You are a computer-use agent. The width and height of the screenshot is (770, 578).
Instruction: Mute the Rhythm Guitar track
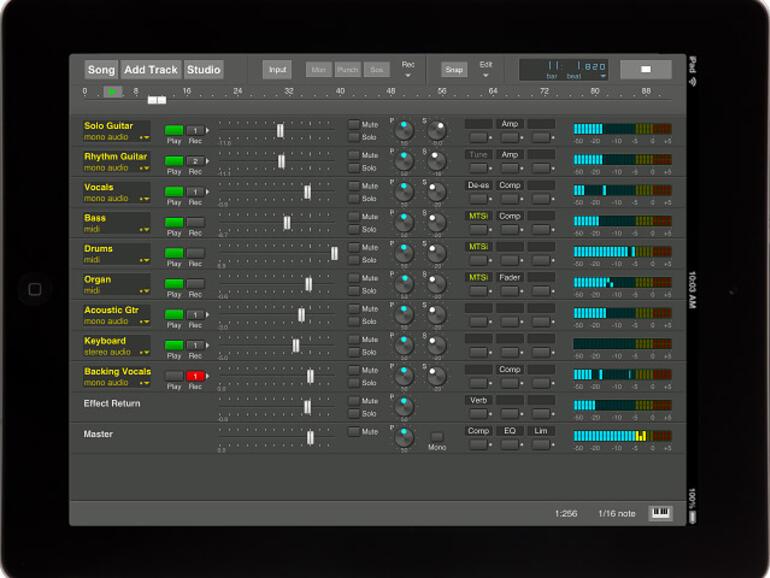point(354,155)
